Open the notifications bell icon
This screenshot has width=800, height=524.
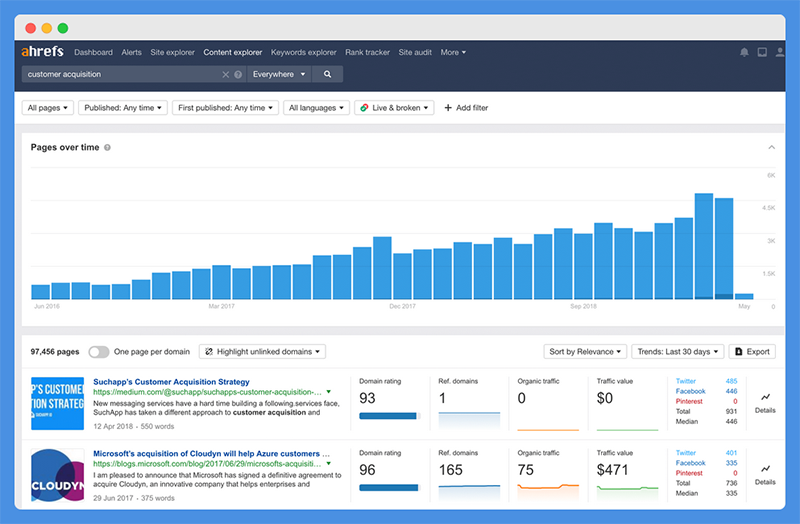click(x=744, y=52)
